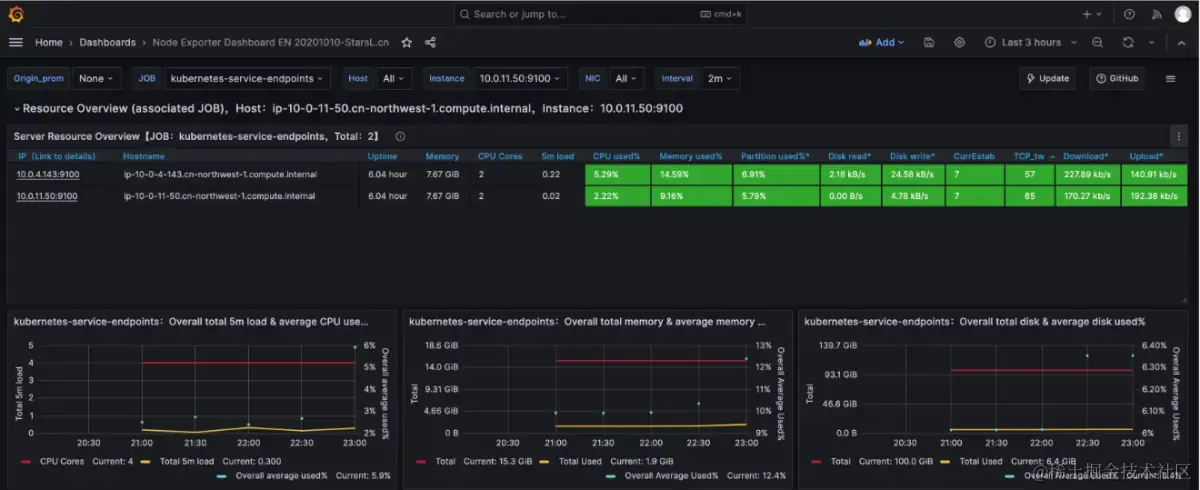Open the user profile avatar
Viewport: 1200px width, 490px height.
click(x=1183, y=14)
